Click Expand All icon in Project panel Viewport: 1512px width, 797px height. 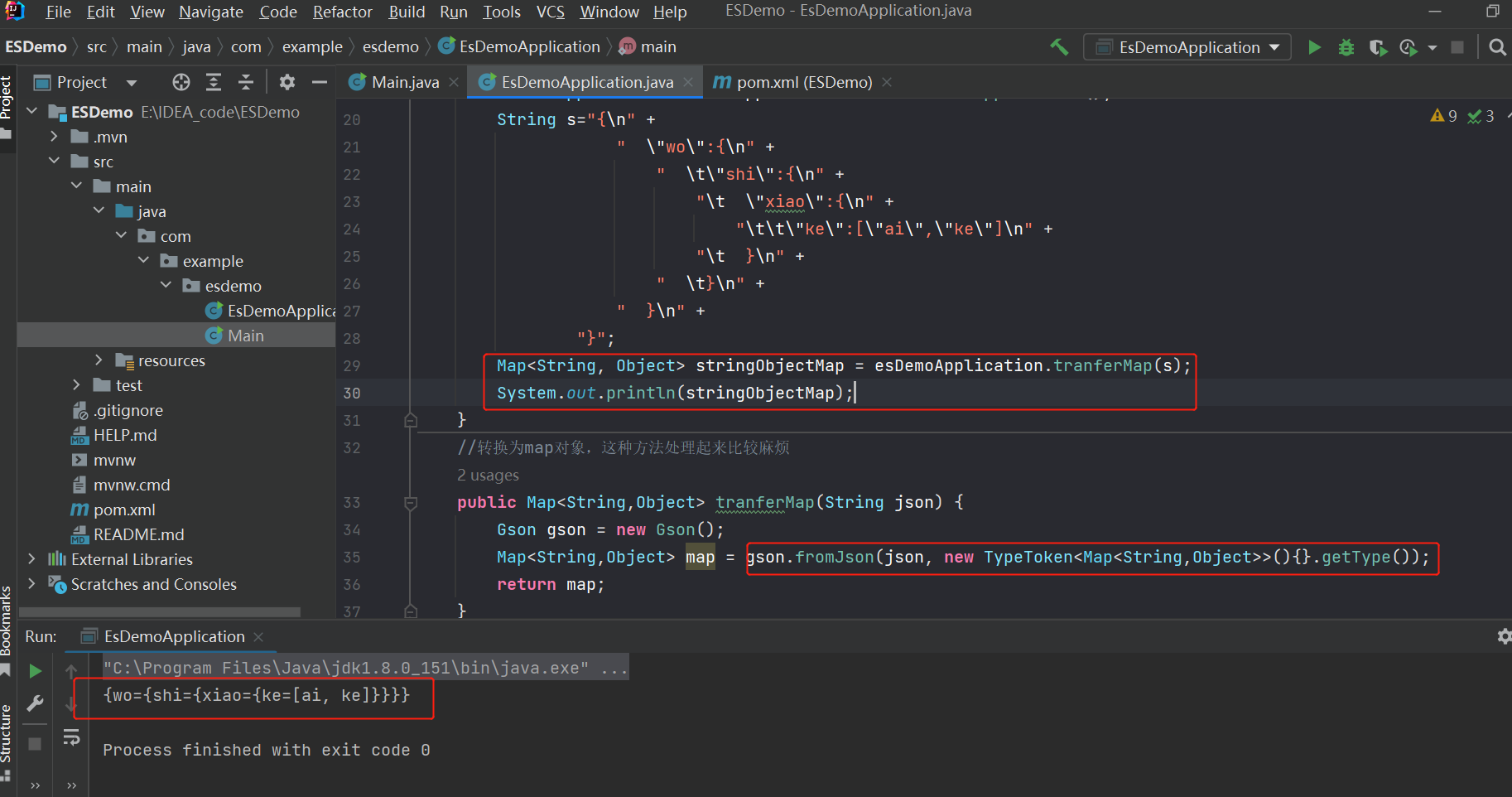pyautogui.click(x=214, y=82)
